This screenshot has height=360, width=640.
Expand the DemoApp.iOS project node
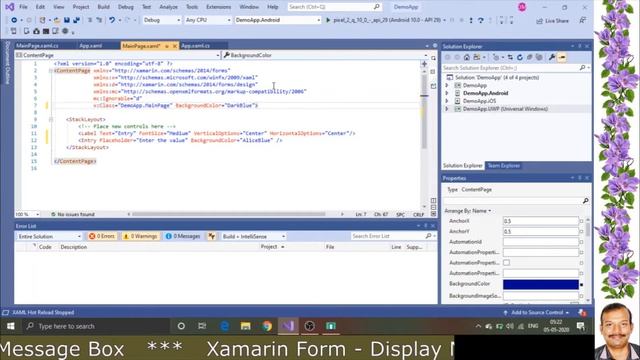coord(447,101)
